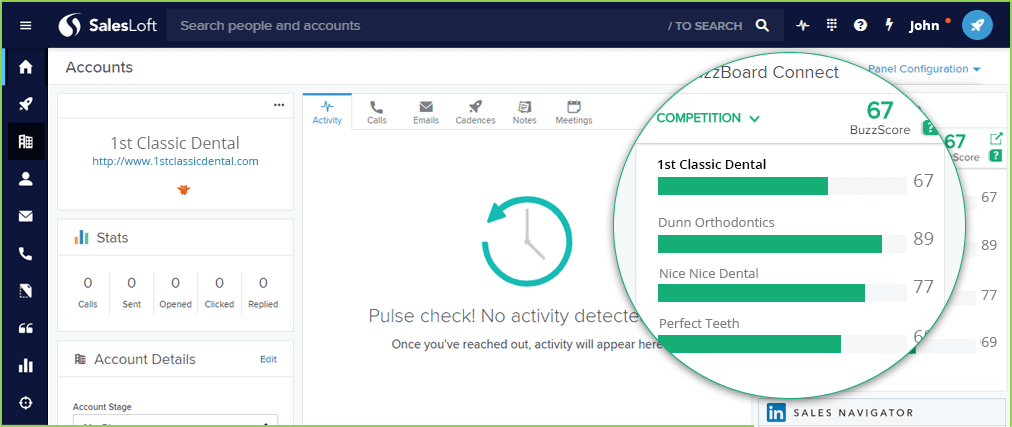The width and height of the screenshot is (1012, 427).
Task: Click the rocket avatar button
Action: pyautogui.click(x=977, y=26)
